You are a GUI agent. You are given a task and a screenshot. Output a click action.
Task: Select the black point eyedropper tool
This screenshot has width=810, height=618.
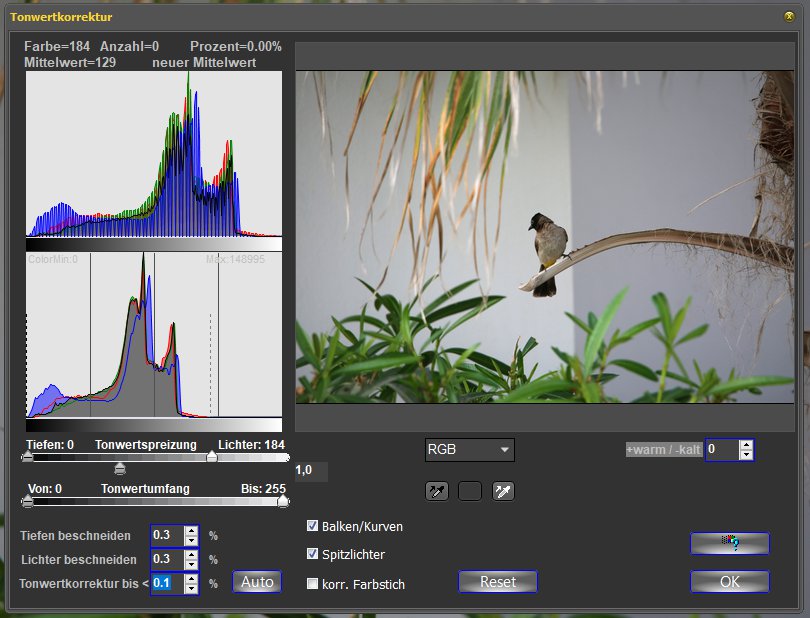[437, 491]
